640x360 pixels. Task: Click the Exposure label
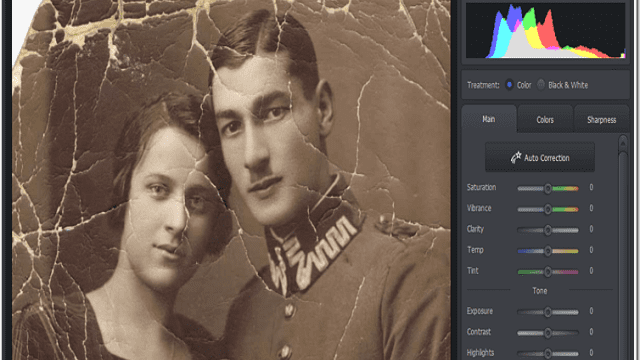click(x=480, y=311)
